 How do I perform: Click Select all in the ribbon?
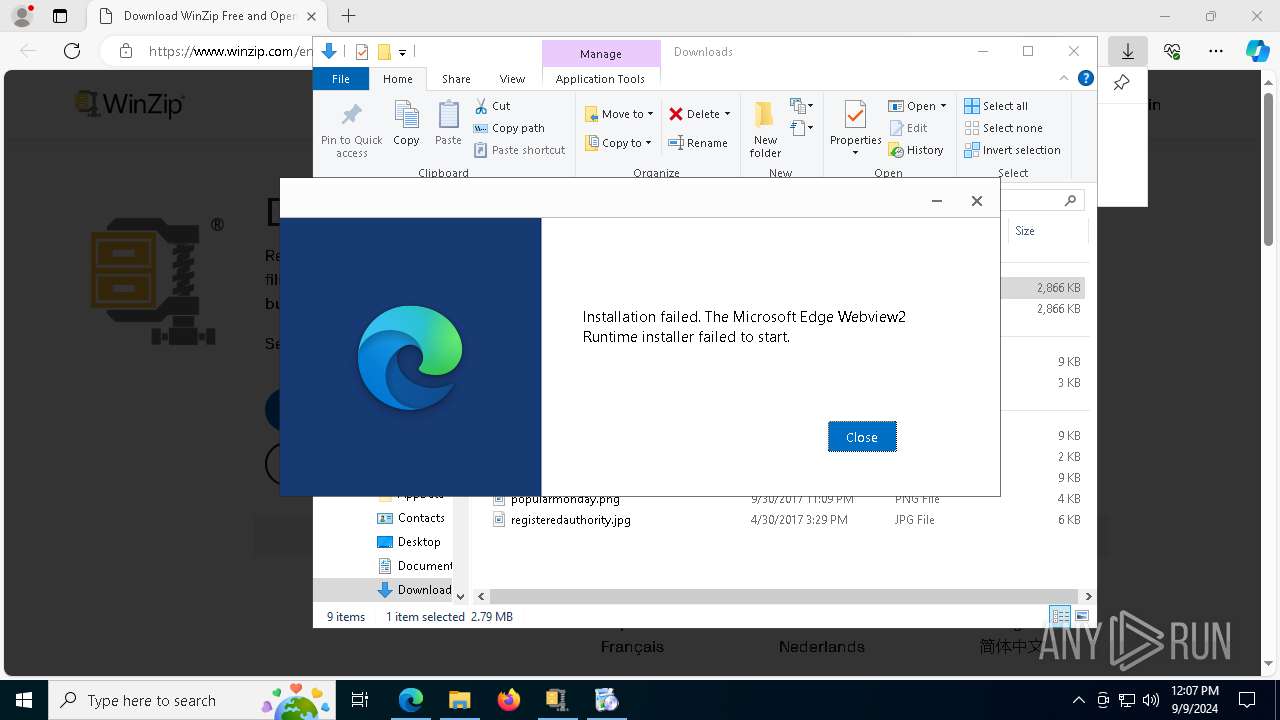tap(996, 106)
